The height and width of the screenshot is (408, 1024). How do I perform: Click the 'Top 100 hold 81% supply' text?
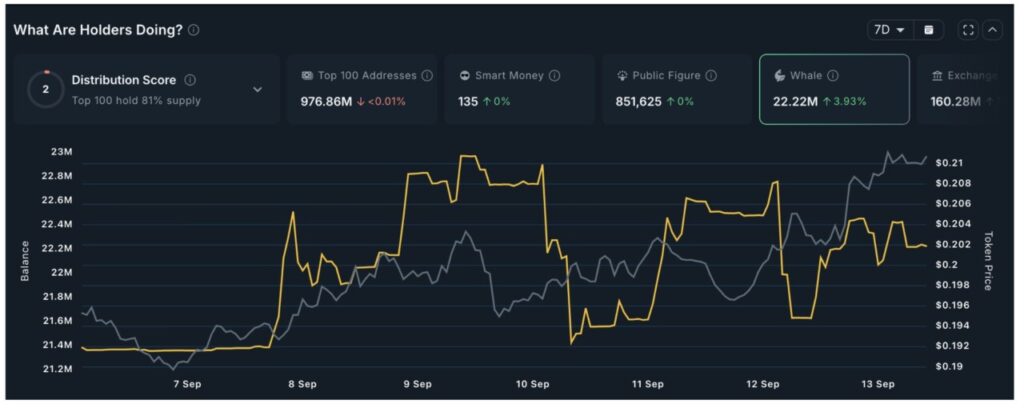tap(136, 100)
